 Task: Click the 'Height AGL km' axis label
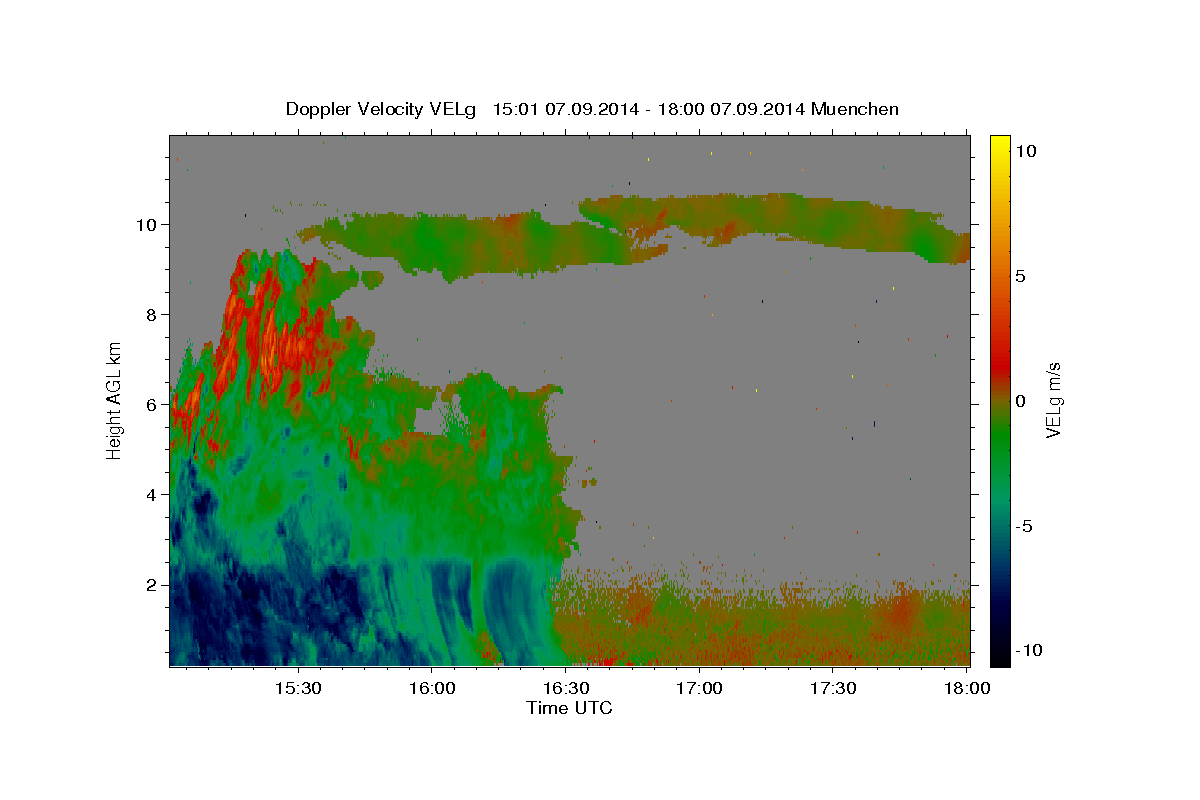click(x=114, y=400)
